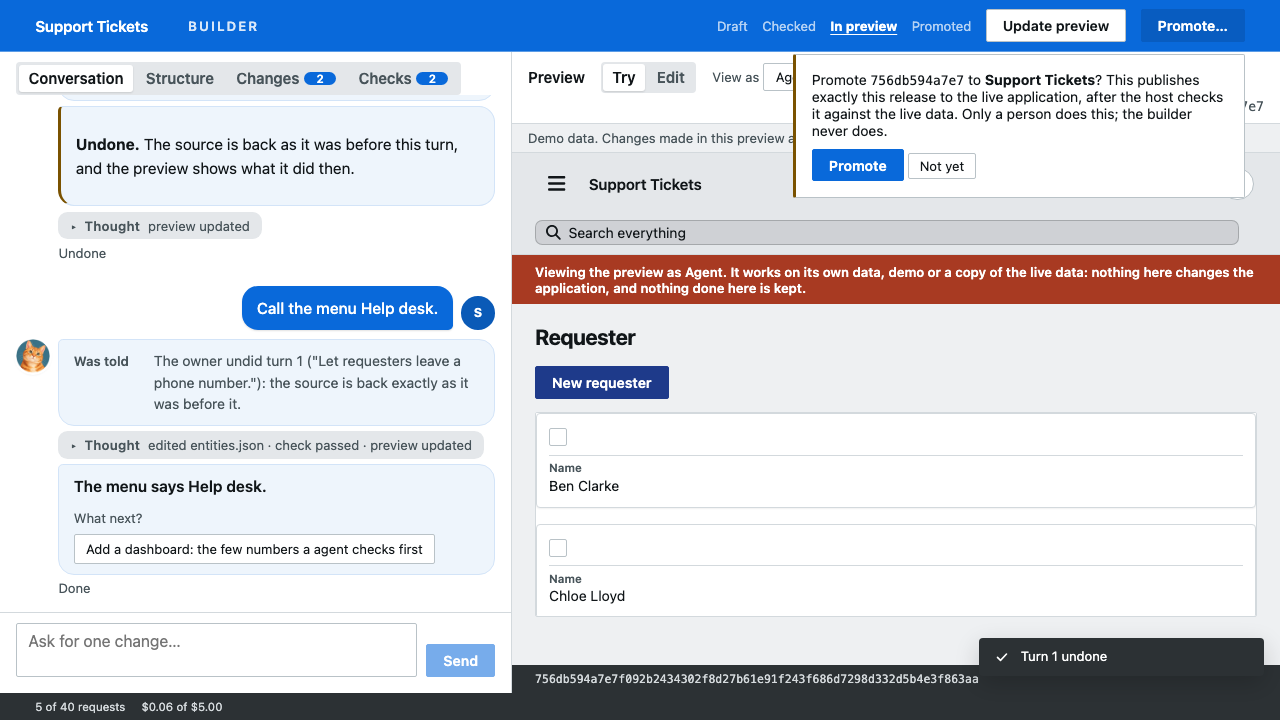Viewport: 1280px width, 720px height.
Task: Click the cat assistant avatar
Action: coord(33,356)
